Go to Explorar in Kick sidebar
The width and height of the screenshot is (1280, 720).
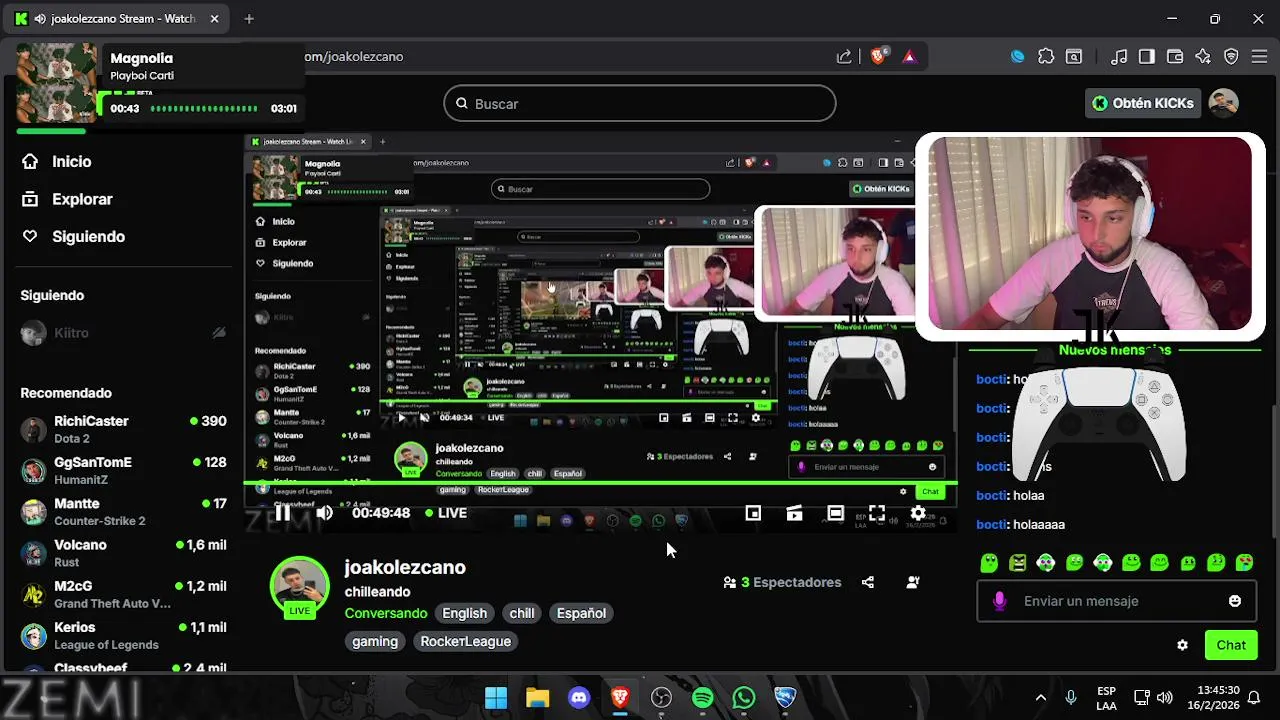(x=68, y=199)
